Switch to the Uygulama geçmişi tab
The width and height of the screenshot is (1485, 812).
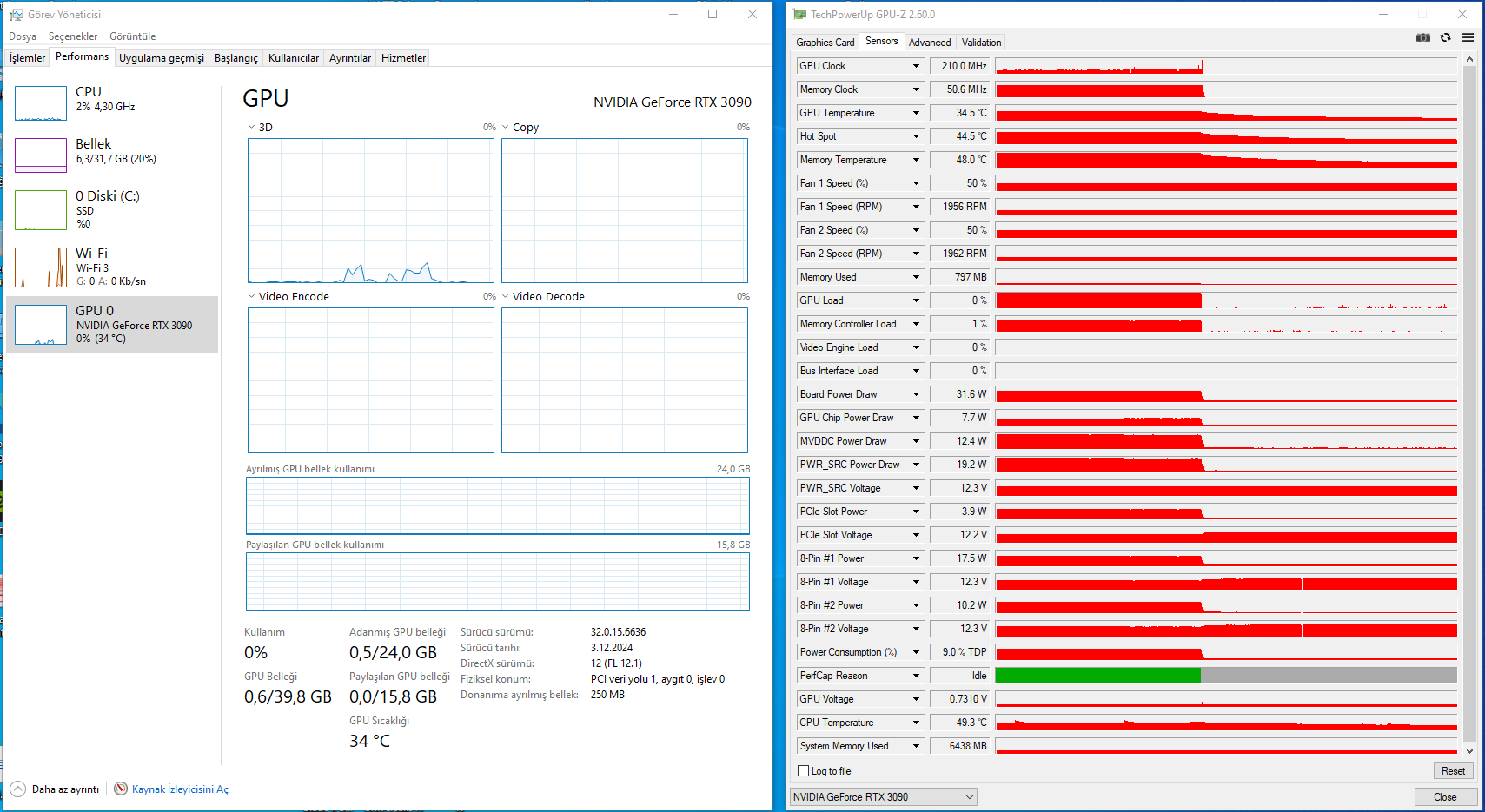click(x=162, y=58)
